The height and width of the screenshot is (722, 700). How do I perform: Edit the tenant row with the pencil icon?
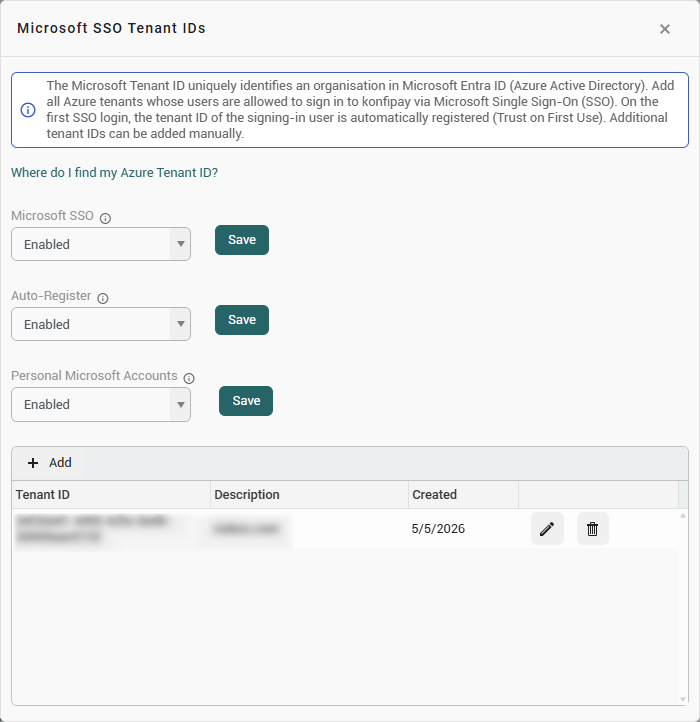[547, 529]
